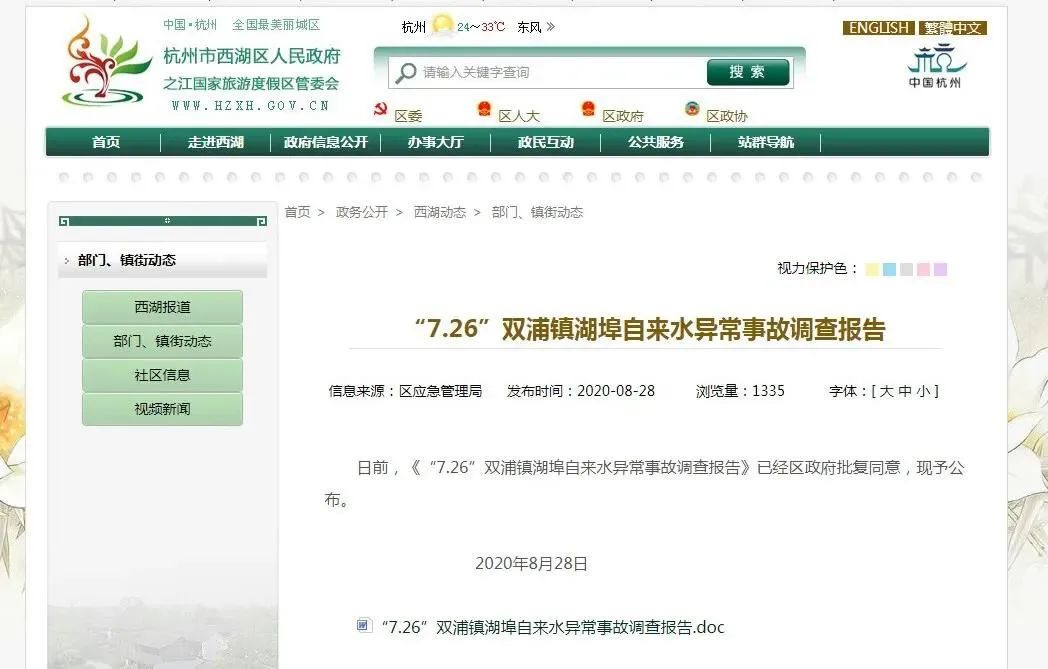Select 西湖报道 in the left sidebar
This screenshot has height=669, width=1048.
pos(162,307)
